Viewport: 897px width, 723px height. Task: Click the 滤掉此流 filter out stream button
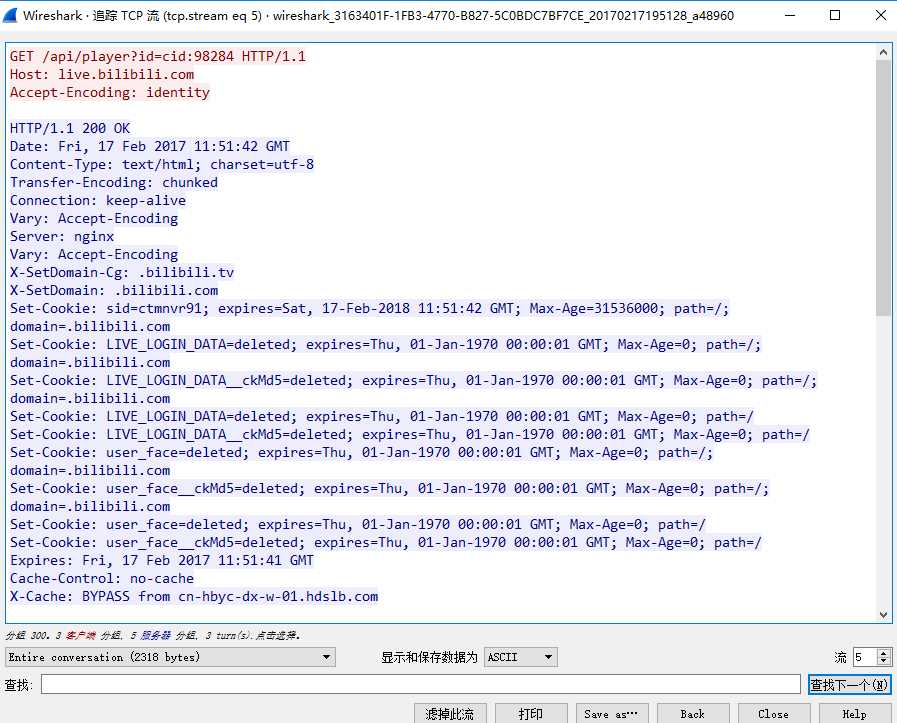pyautogui.click(x=450, y=713)
